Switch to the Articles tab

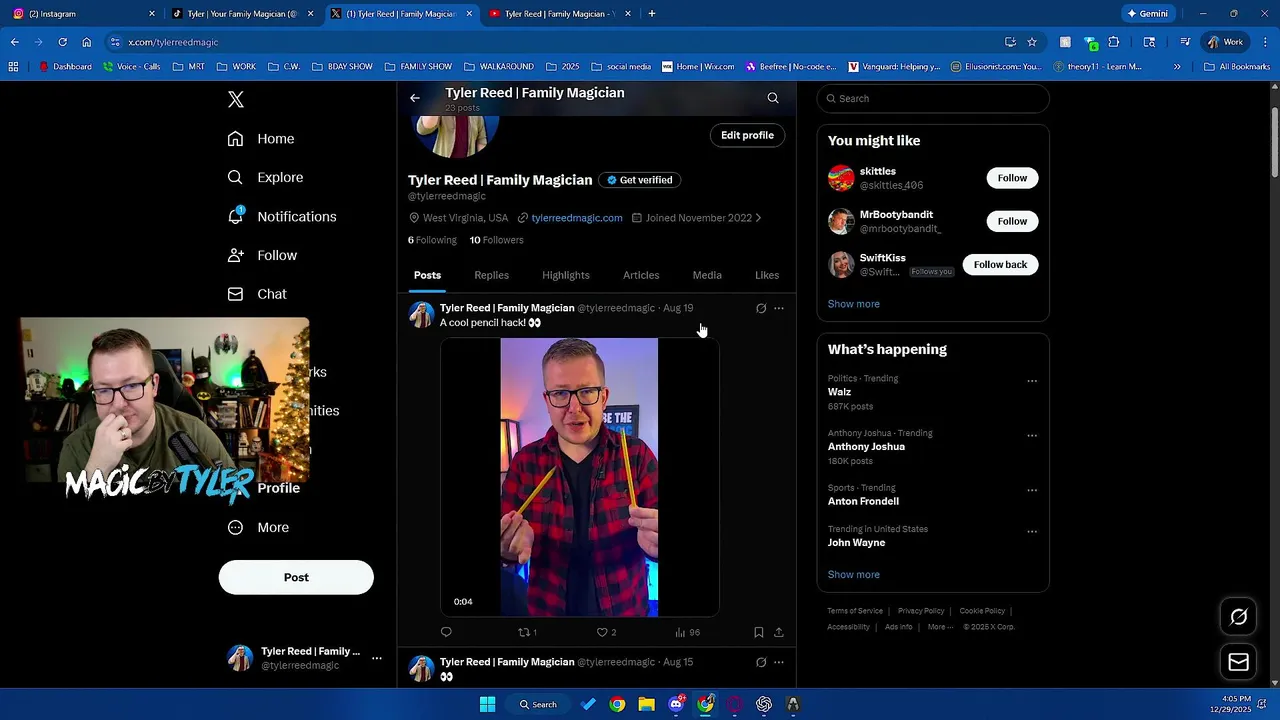(641, 275)
